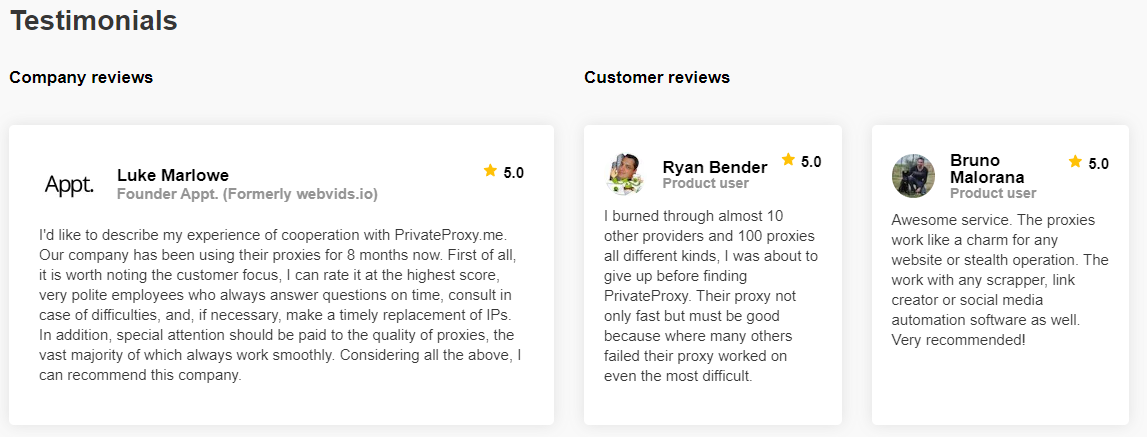Image resolution: width=1147 pixels, height=437 pixels.
Task: Click 'Product user' label under Bruno Malorana
Action: point(993,193)
